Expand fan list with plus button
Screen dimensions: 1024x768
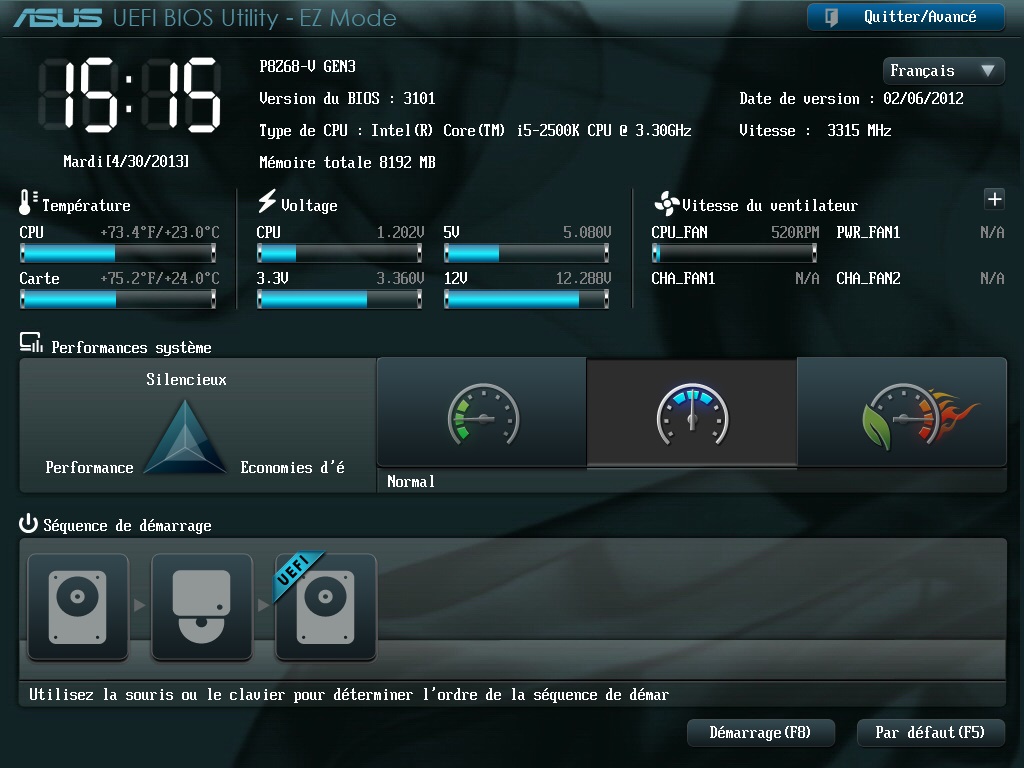(x=994, y=199)
